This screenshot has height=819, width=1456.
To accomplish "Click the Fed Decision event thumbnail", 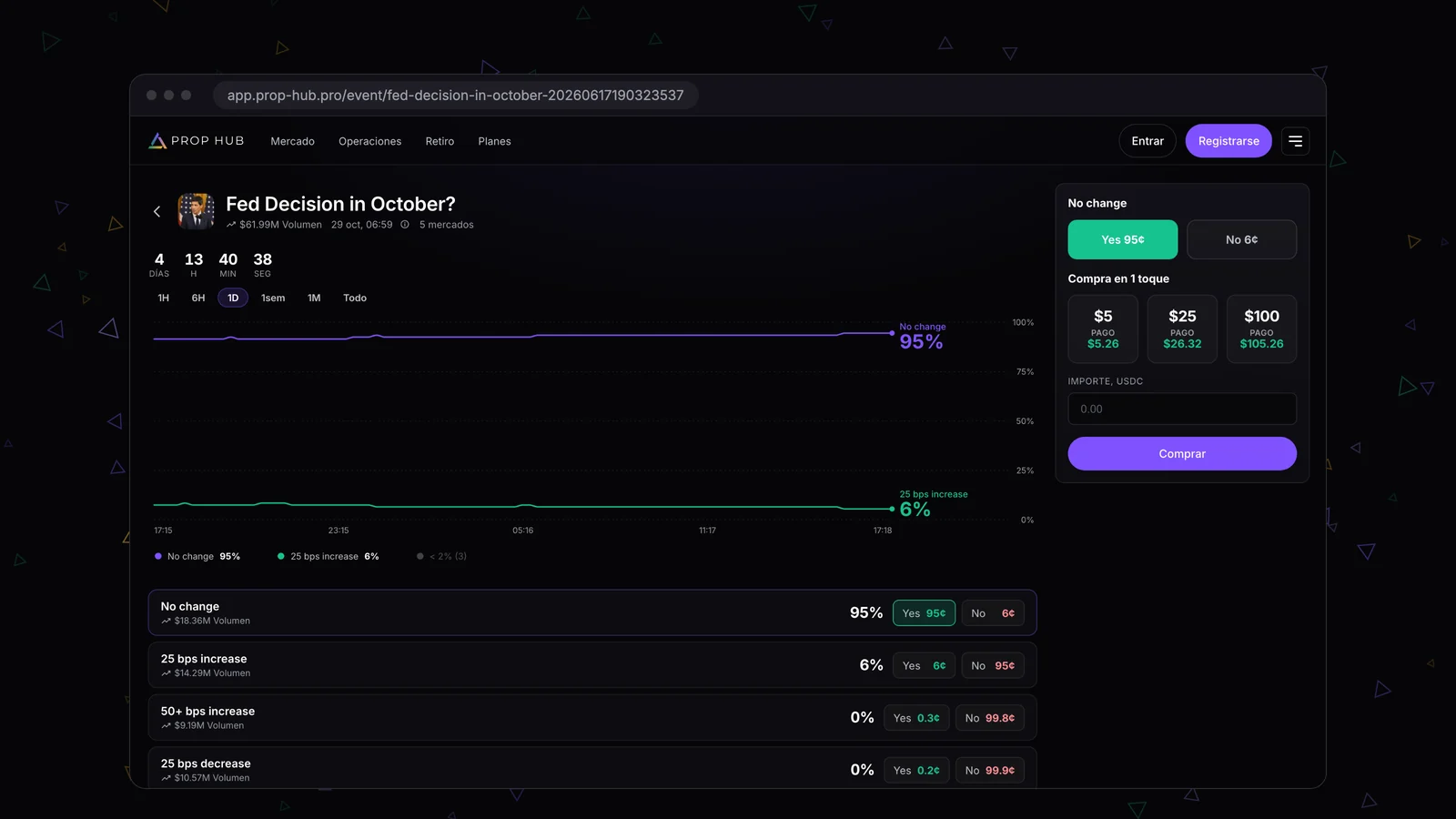I will pyautogui.click(x=196, y=211).
